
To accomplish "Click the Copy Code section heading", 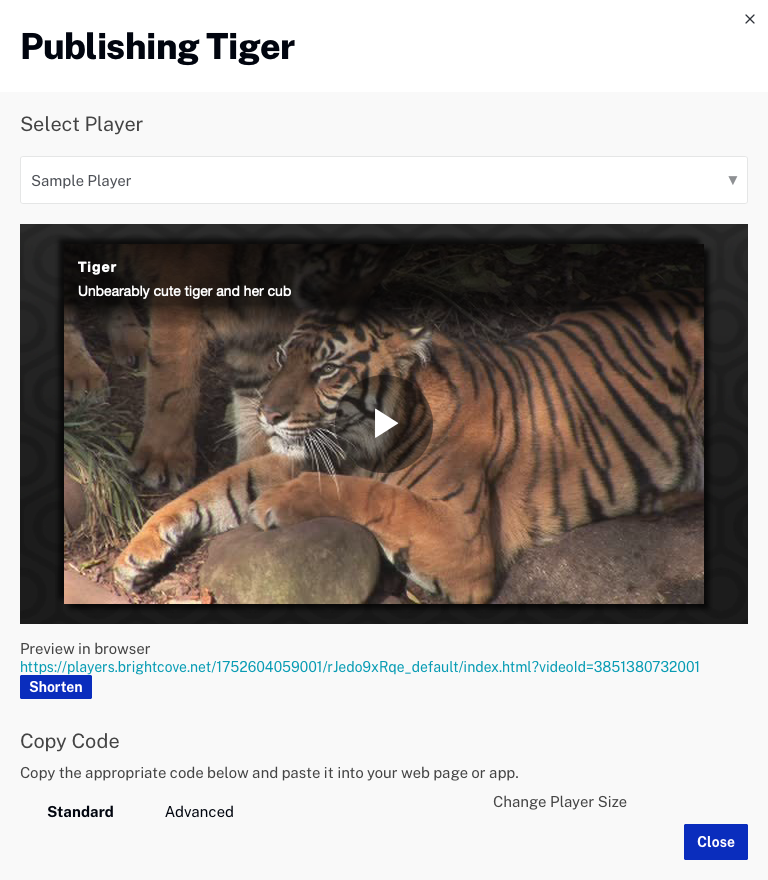I will pyautogui.click(x=70, y=741).
